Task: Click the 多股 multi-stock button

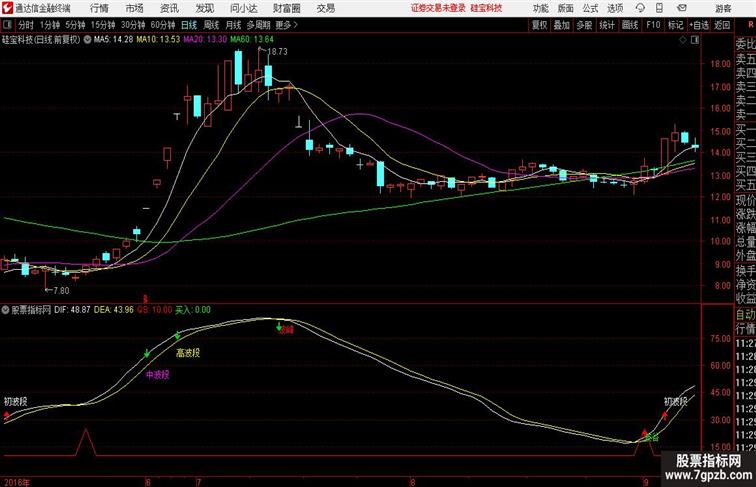Action: pos(584,25)
